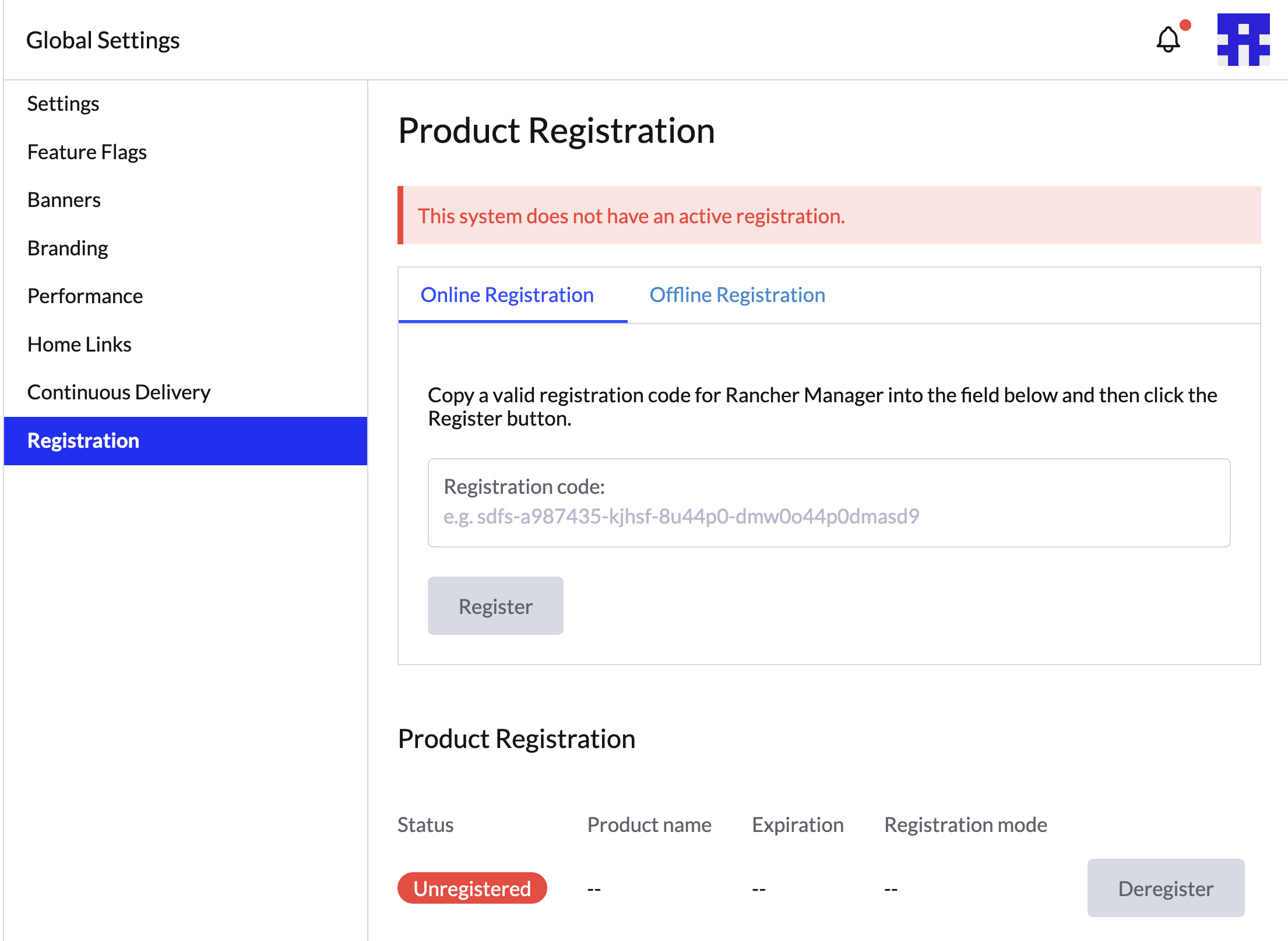This screenshot has height=941, width=1288.
Task: Open the Settings sidebar section
Action: [63, 103]
